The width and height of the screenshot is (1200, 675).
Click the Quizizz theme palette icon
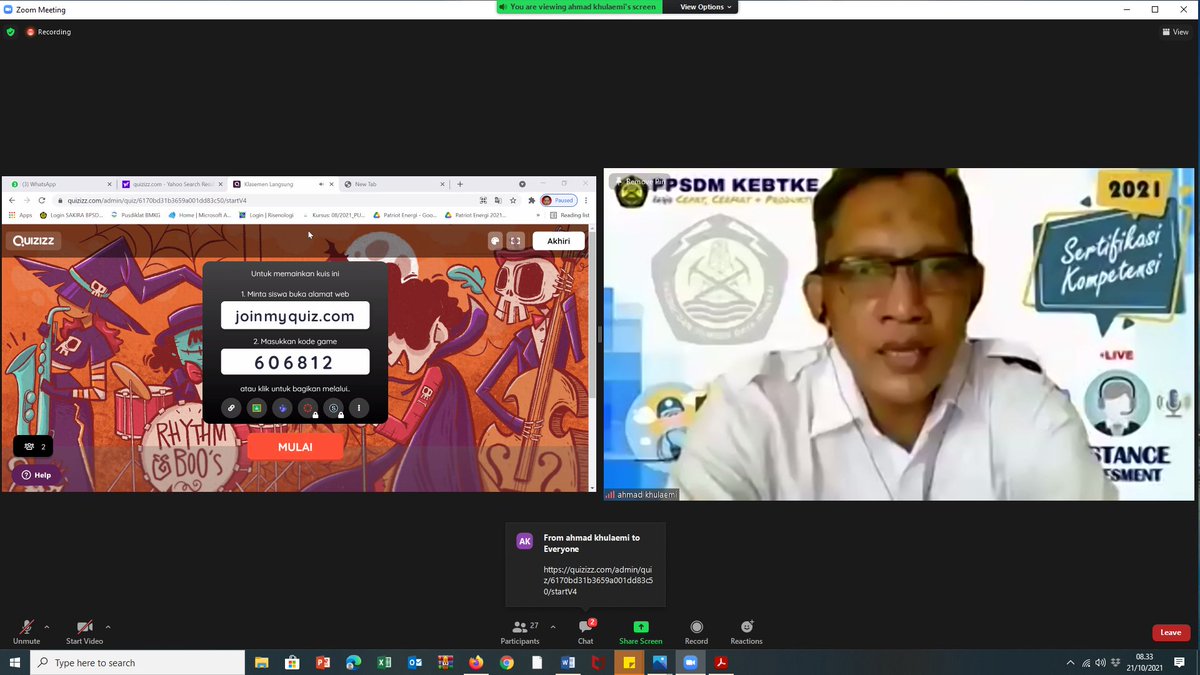(x=495, y=240)
